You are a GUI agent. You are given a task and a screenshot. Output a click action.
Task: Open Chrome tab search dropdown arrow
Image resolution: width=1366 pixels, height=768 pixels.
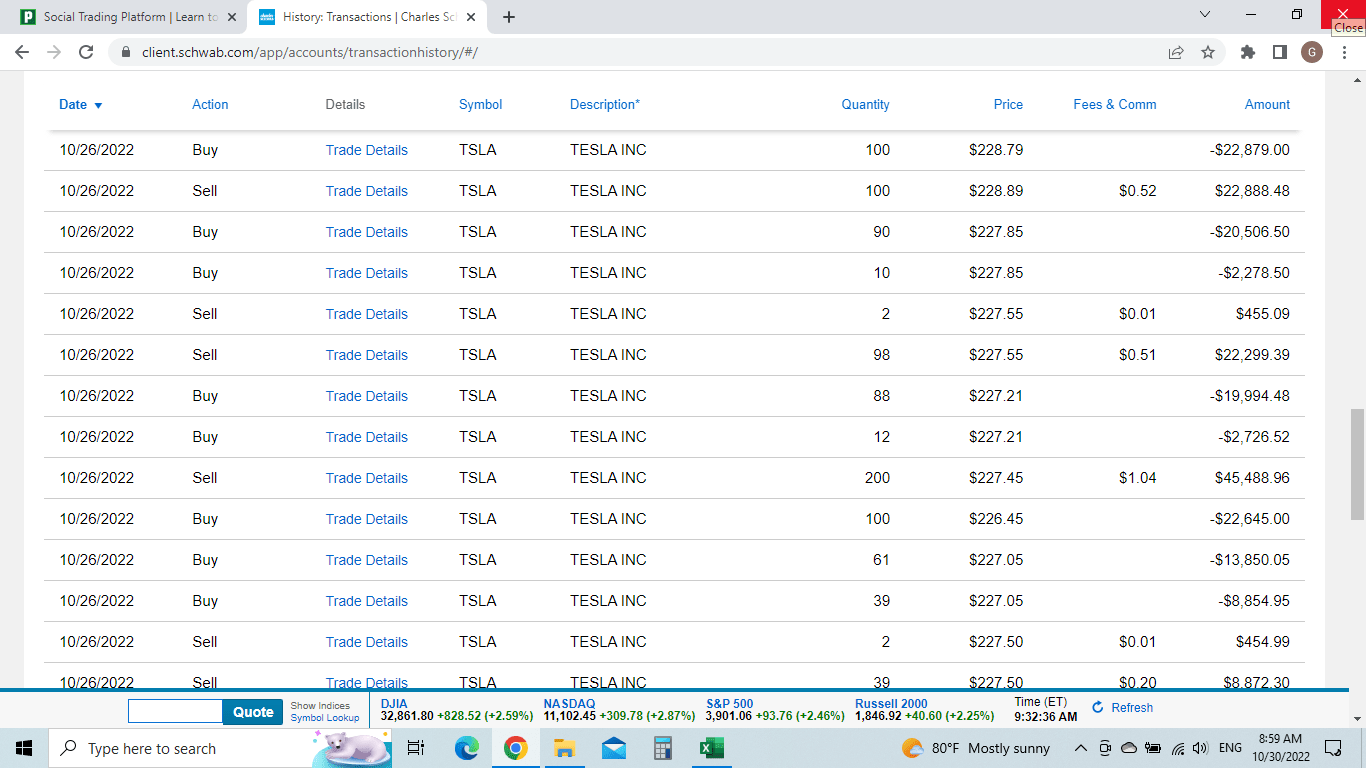(x=1204, y=15)
